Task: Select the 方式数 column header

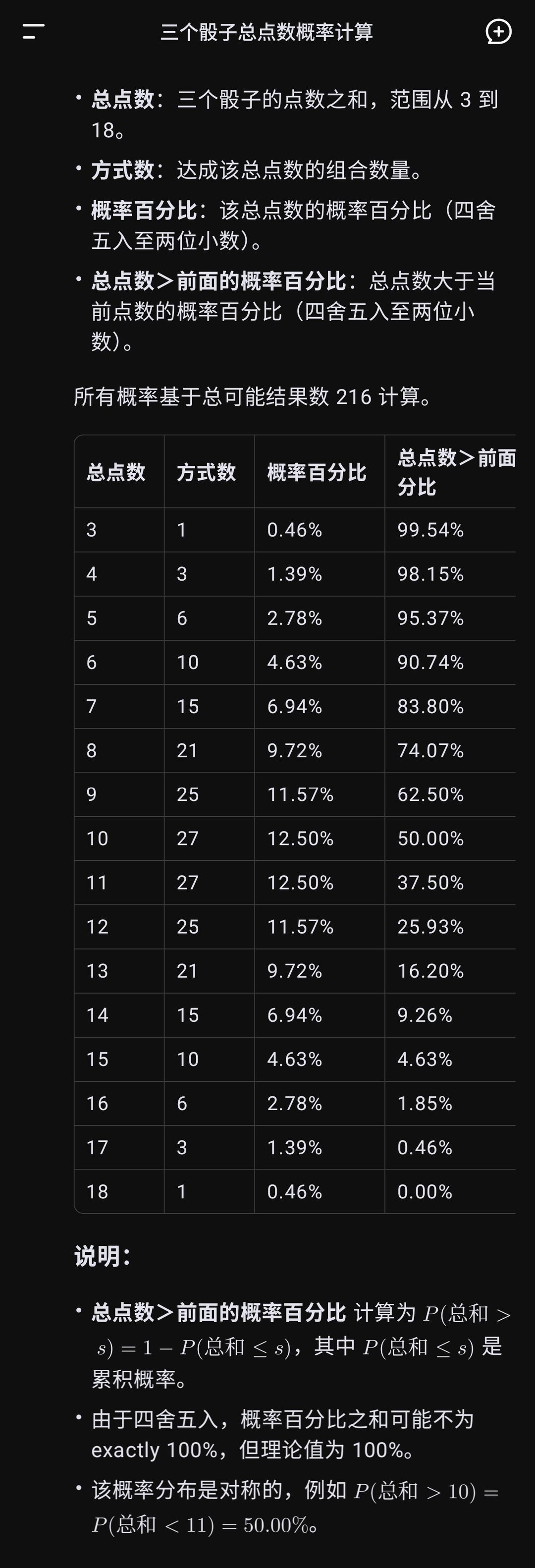Action: pos(206,472)
